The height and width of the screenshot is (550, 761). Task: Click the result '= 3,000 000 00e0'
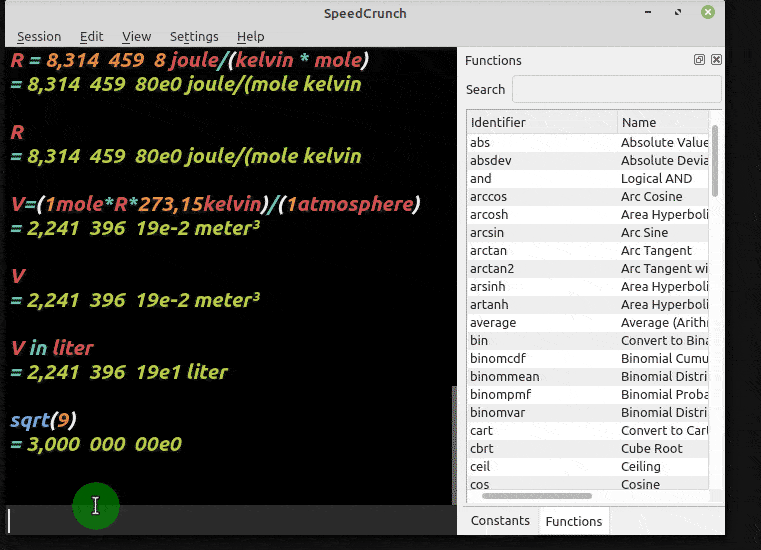point(96,444)
